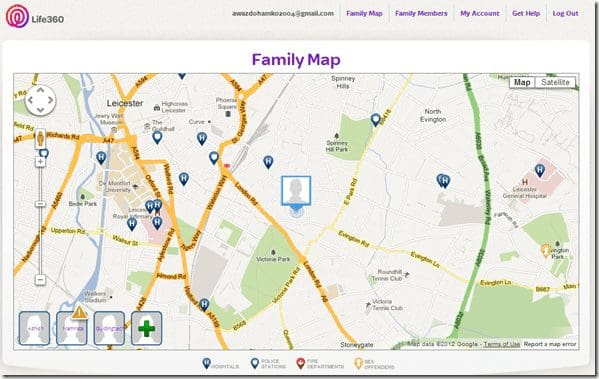Click the Victoria Park map label
This screenshot has width=599, height=379.
pos(273,259)
